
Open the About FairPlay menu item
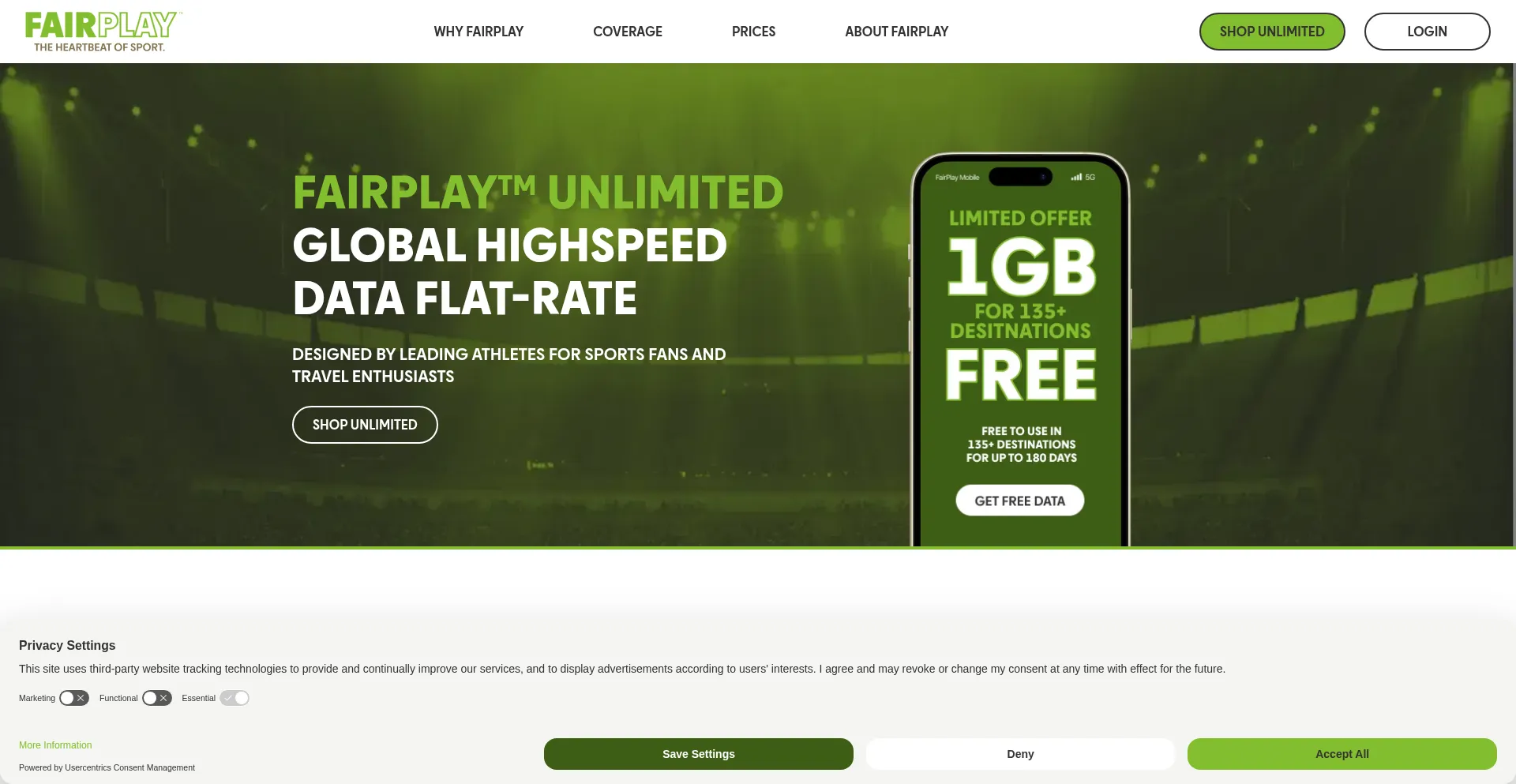[896, 32]
